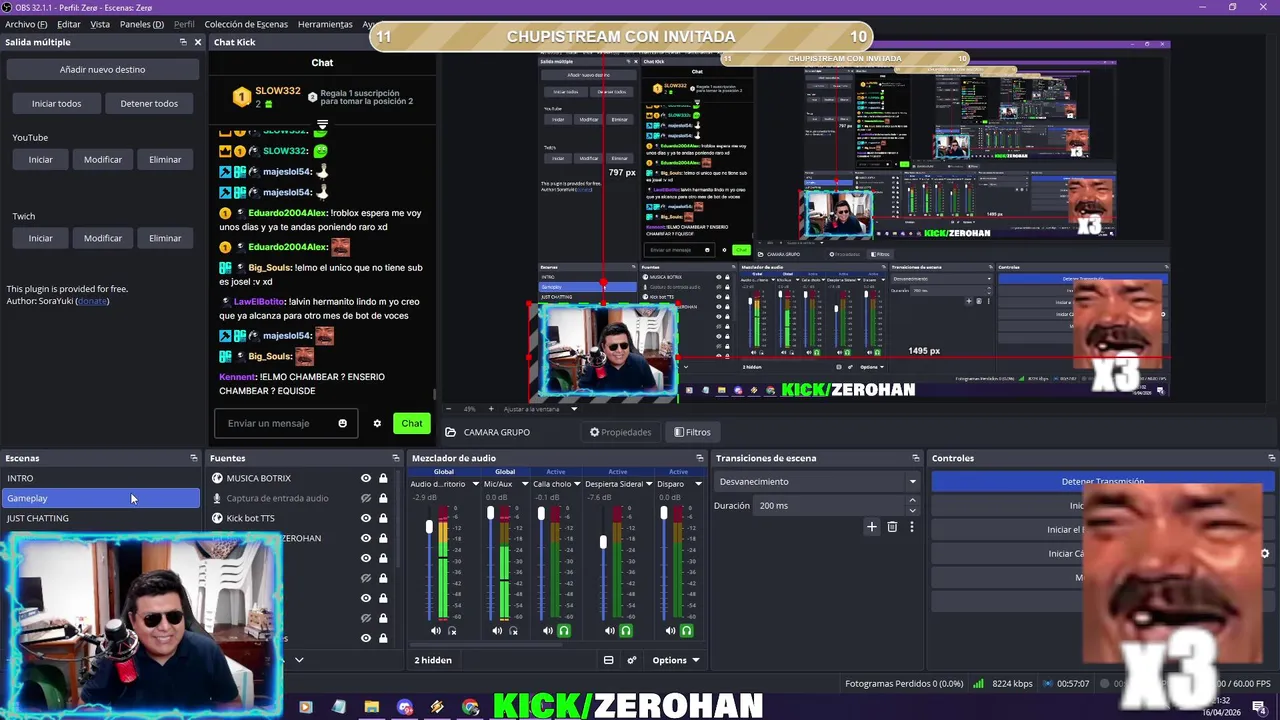Screen dimensions: 1280x720
Task: Mute the Calla cholo channel
Action: point(547,631)
